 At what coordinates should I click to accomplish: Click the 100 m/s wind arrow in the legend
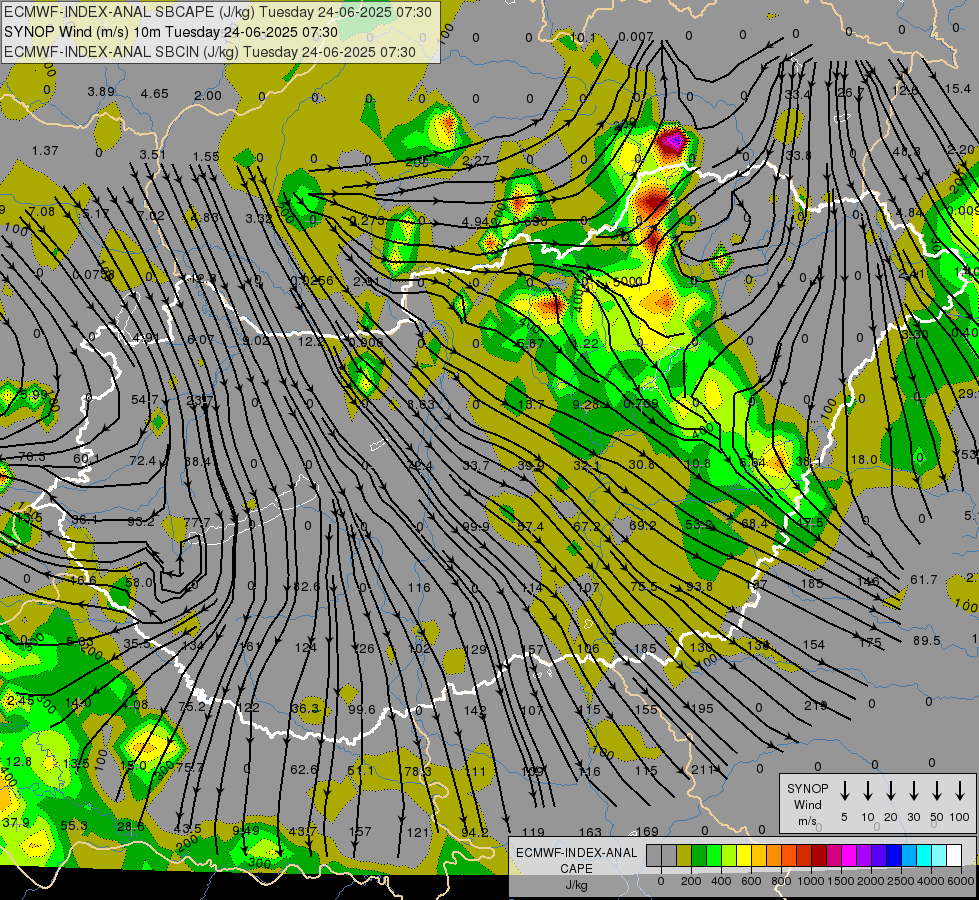[x=960, y=791]
